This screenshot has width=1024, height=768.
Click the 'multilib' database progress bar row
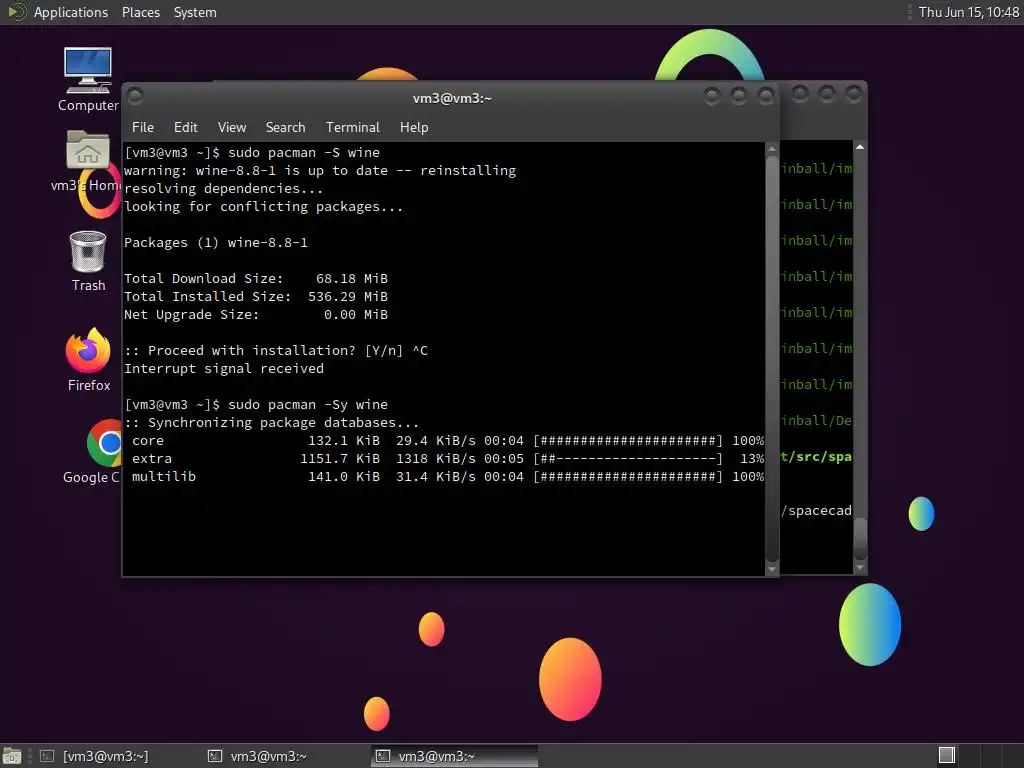[x=447, y=477]
